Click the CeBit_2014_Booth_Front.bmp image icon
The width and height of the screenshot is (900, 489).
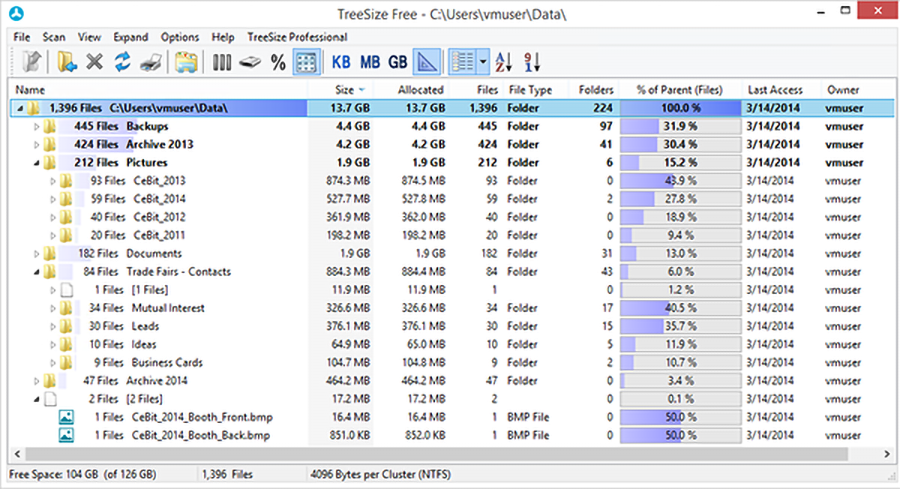tap(66, 417)
